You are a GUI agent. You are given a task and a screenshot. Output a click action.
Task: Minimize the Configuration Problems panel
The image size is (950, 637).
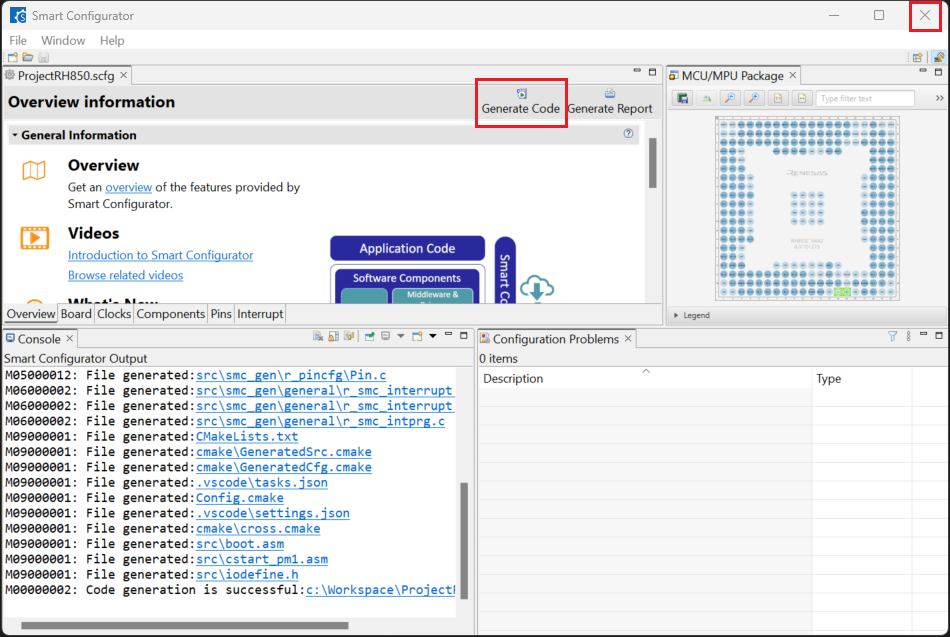[923, 335]
